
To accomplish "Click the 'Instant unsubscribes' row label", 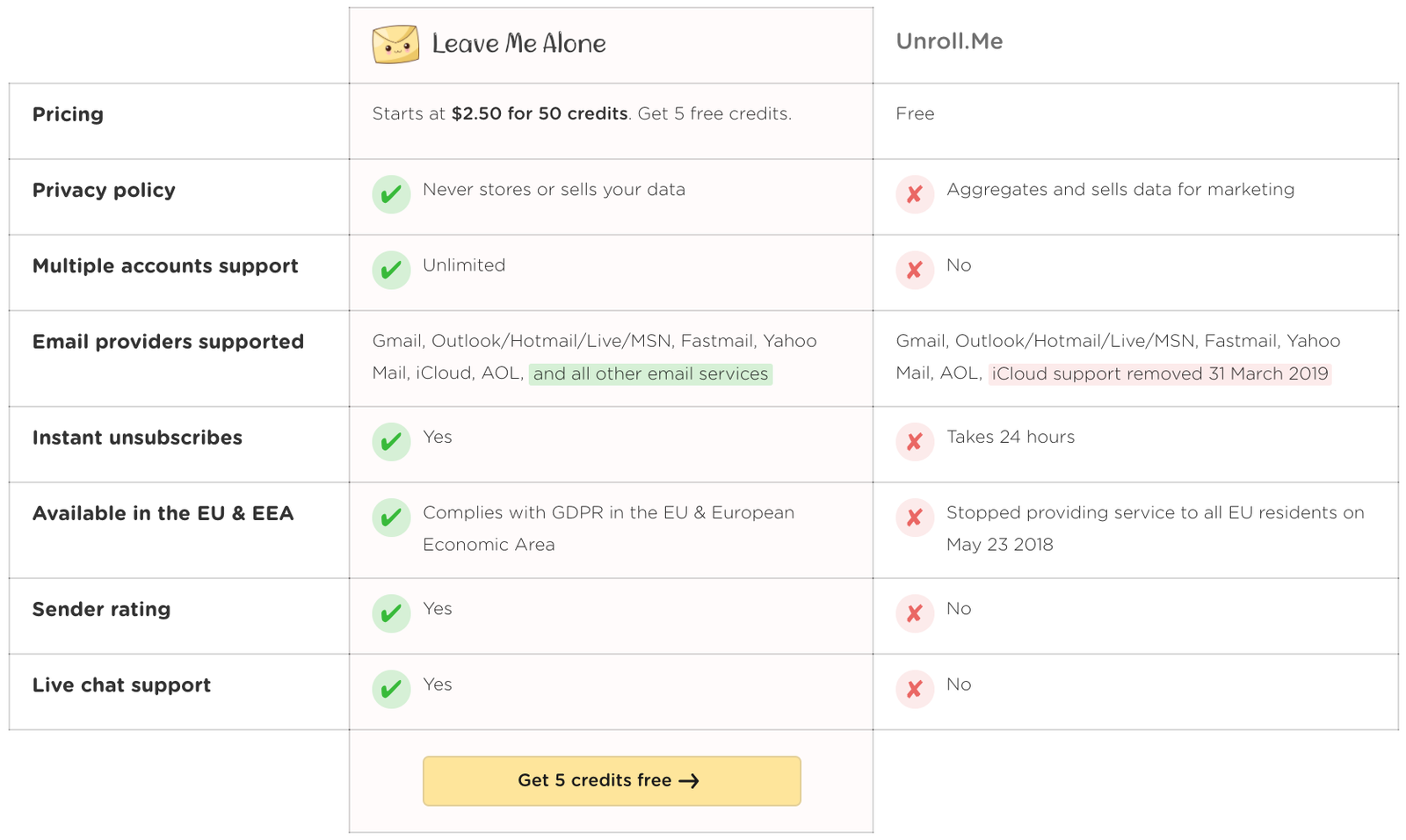I will point(137,437).
